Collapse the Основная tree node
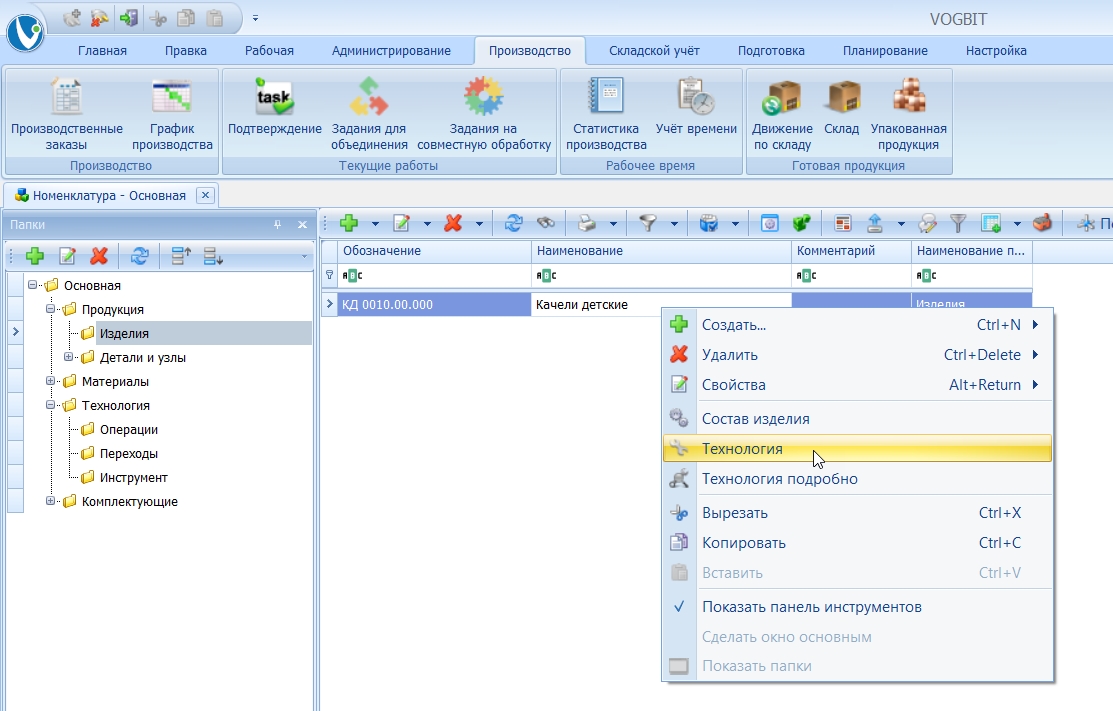This screenshot has height=711, width=1113. pyautogui.click(x=32, y=285)
